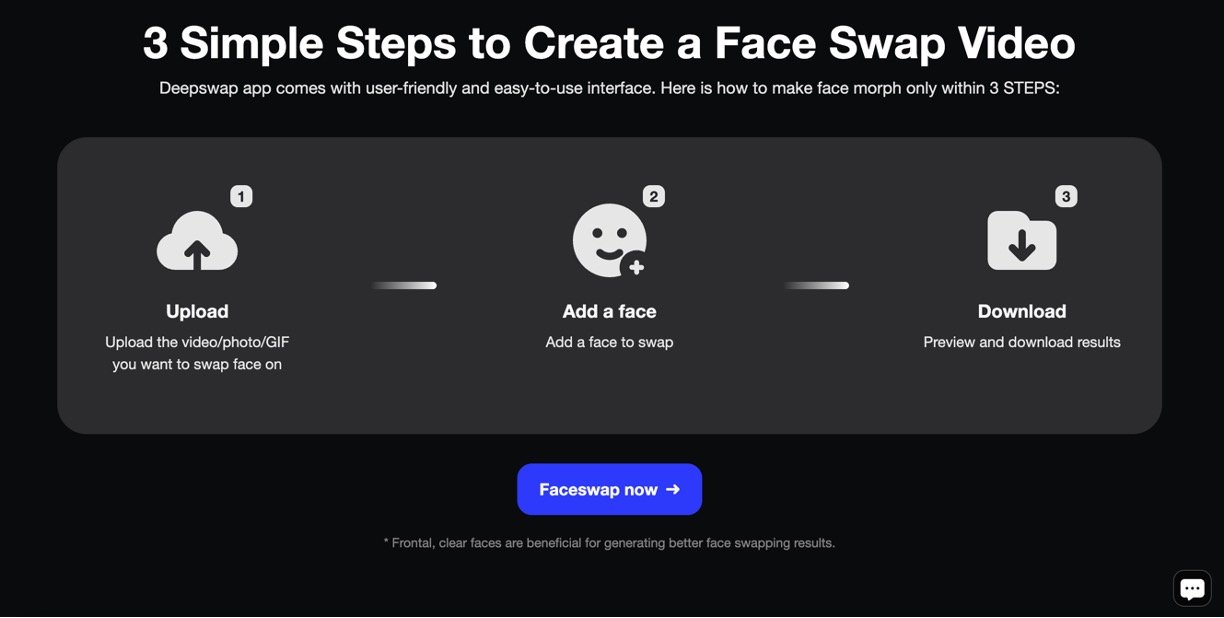Click the 'Add a face to swap' description
The height and width of the screenshot is (618, 1224).
[x=609, y=342]
